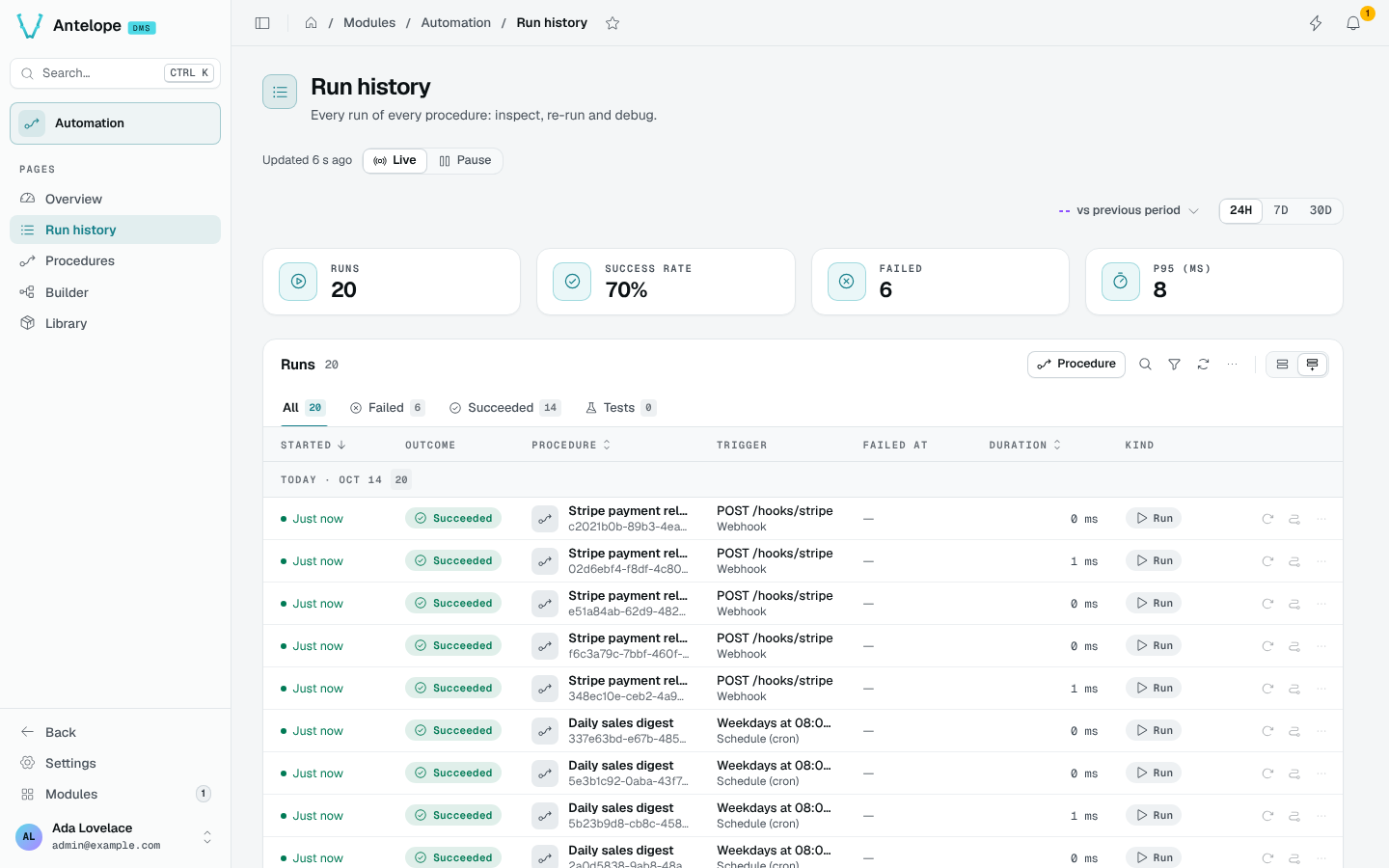Click the Antelope logo
This screenshot has height=868, width=1389.
[30, 26]
